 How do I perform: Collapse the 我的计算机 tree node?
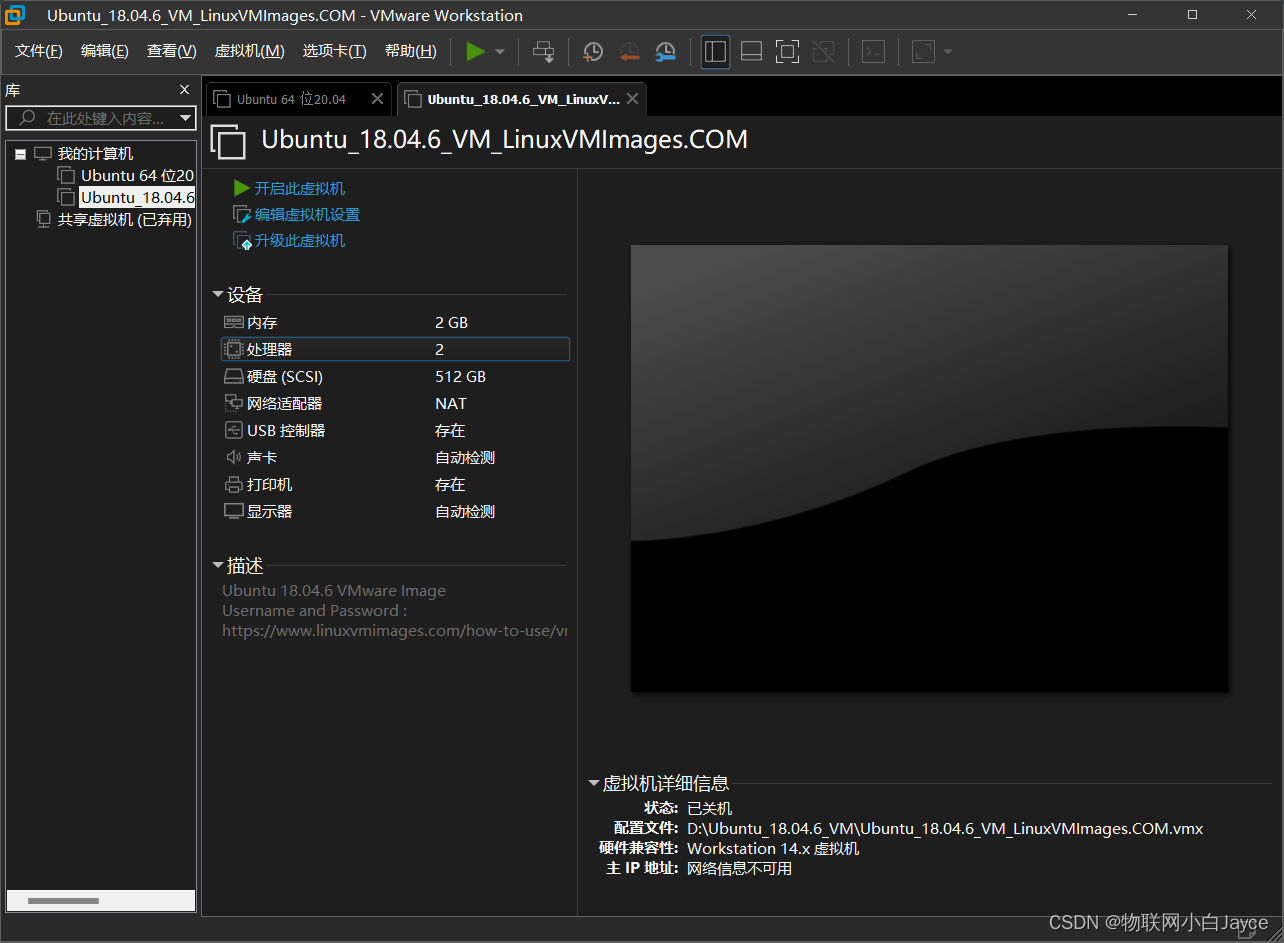coord(20,154)
